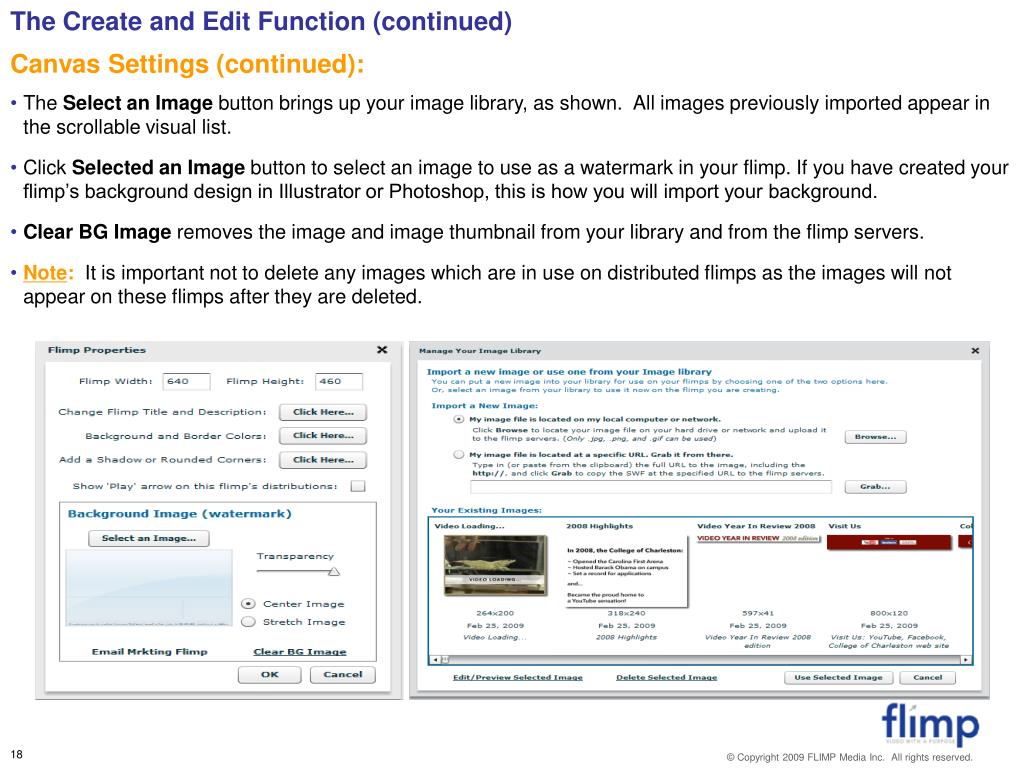The height and width of the screenshot is (768, 1024).
Task: Click the Grab button
Action: (x=875, y=487)
